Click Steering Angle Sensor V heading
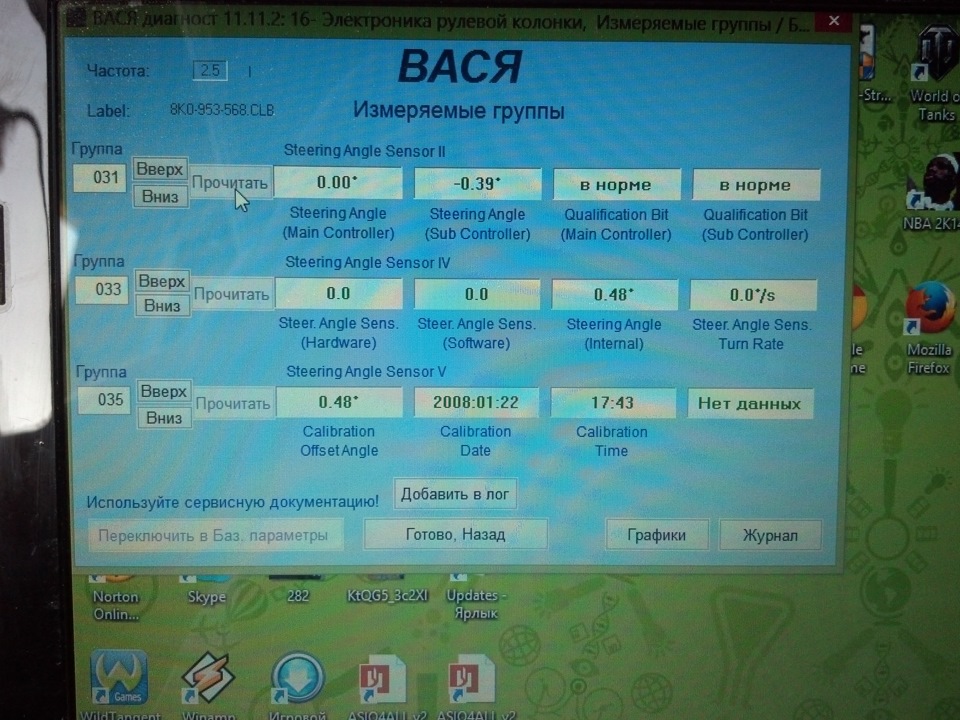 366,372
